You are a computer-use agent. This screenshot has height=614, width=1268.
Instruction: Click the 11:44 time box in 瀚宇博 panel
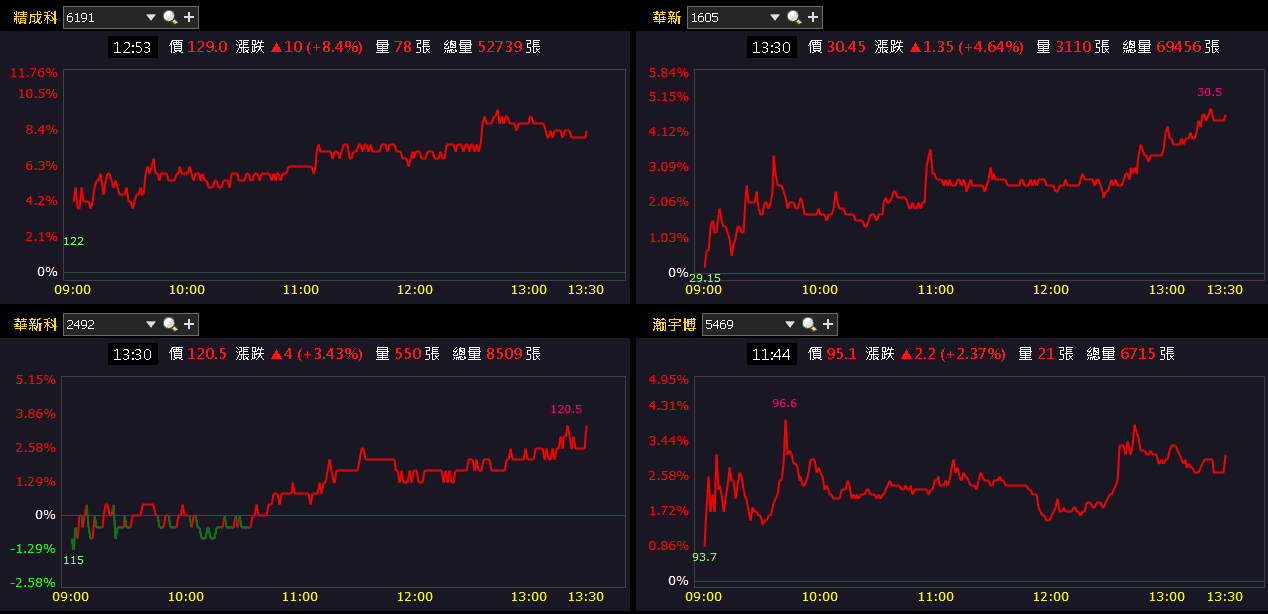point(772,354)
